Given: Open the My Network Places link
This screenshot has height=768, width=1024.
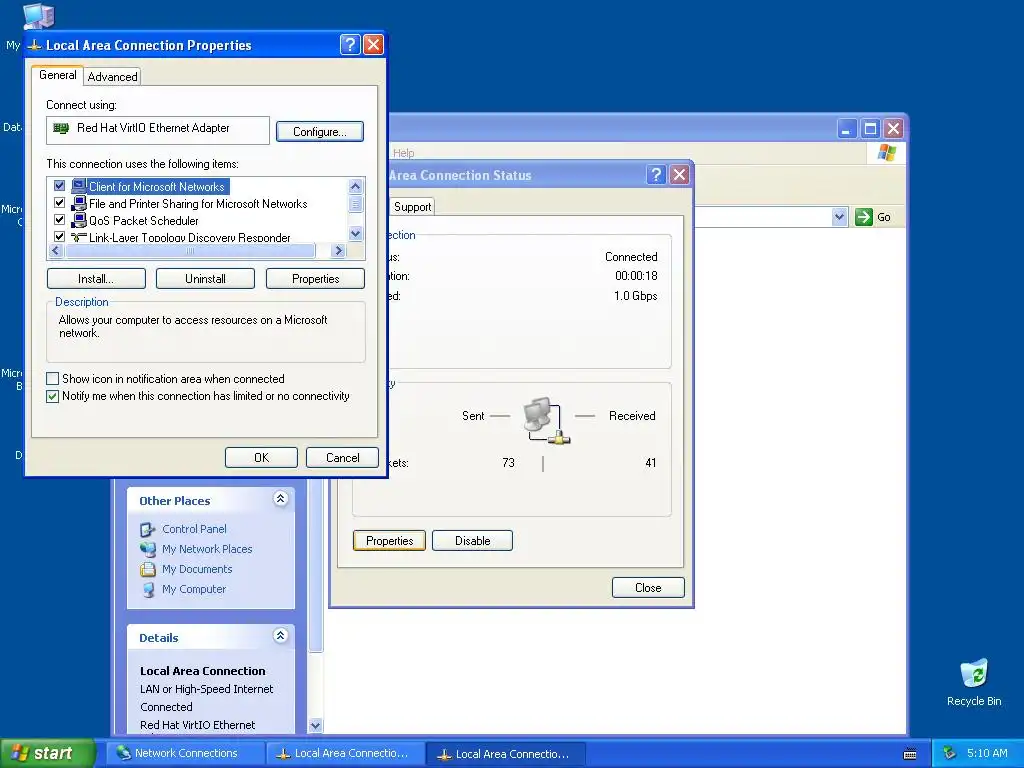Looking at the screenshot, I should click(207, 549).
